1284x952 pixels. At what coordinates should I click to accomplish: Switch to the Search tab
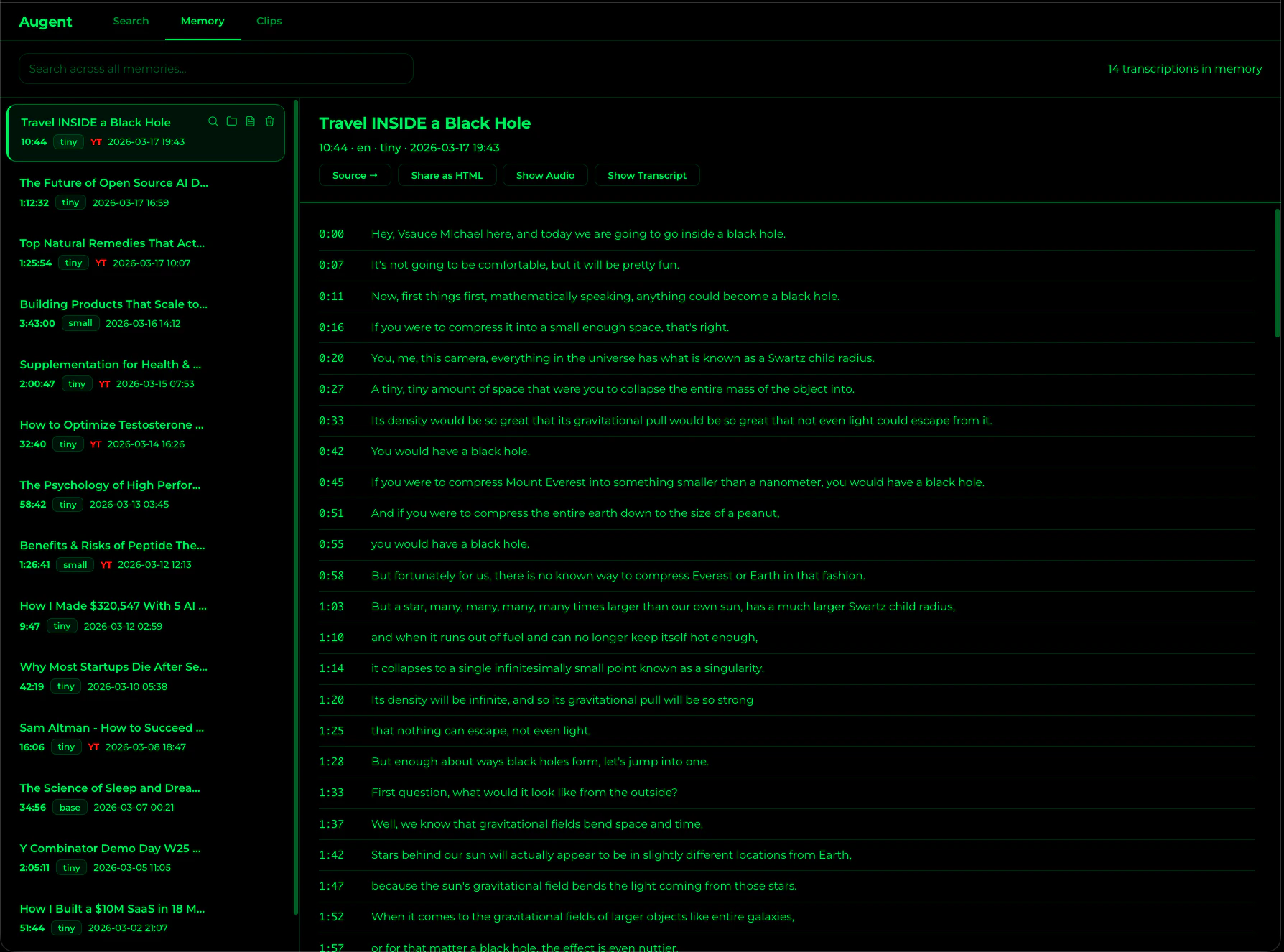point(131,21)
